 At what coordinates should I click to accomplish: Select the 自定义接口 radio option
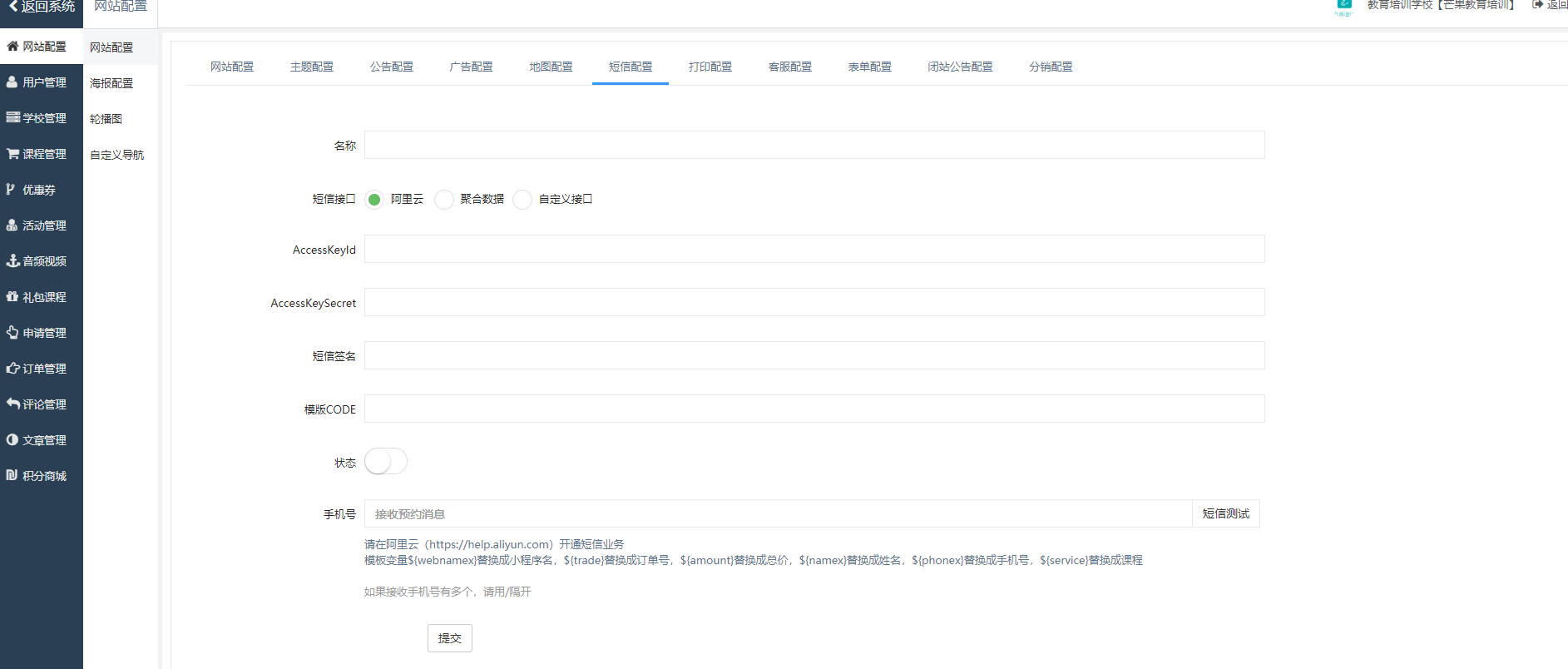coord(522,200)
